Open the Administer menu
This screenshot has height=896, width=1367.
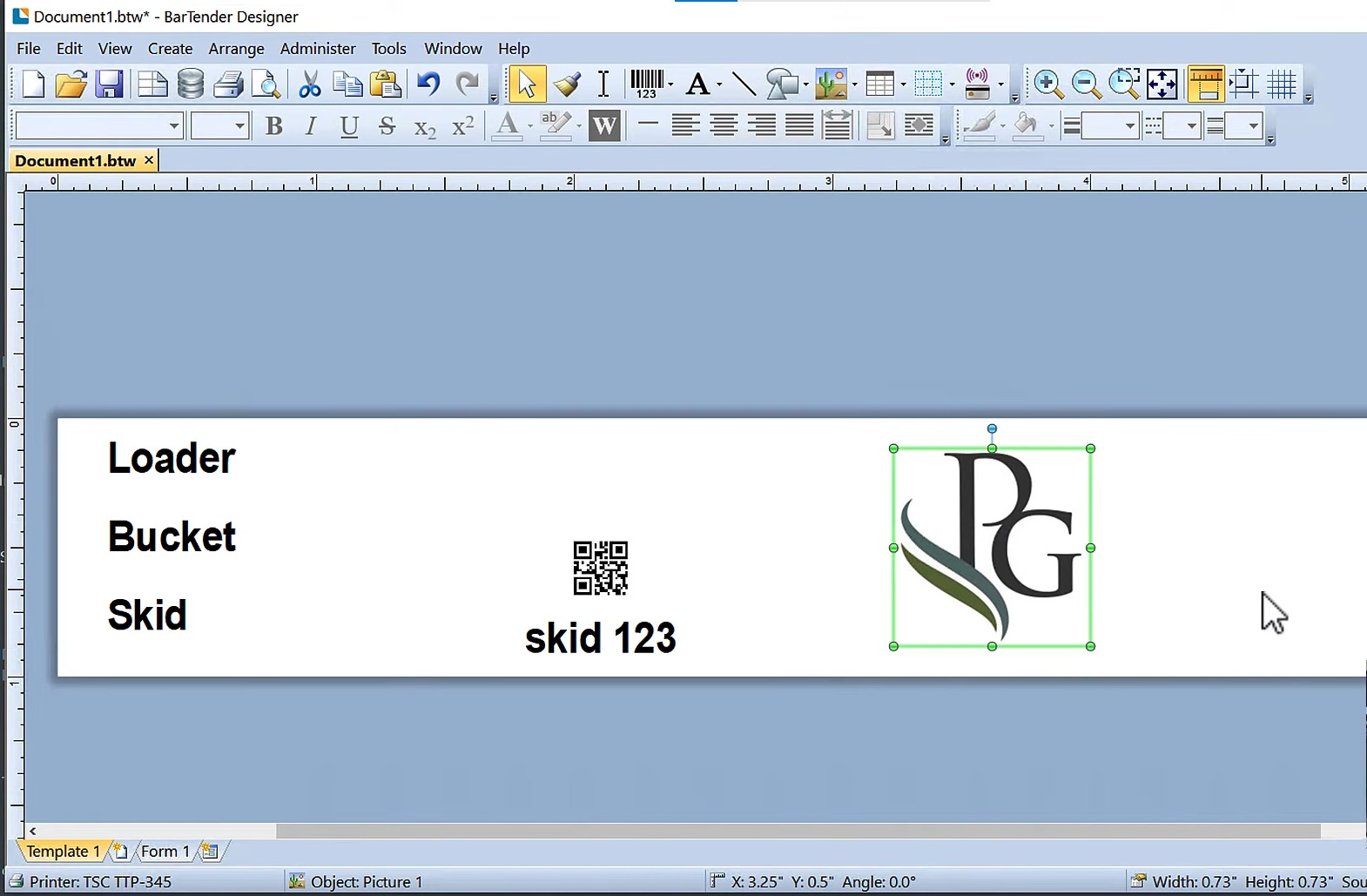click(318, 49)
